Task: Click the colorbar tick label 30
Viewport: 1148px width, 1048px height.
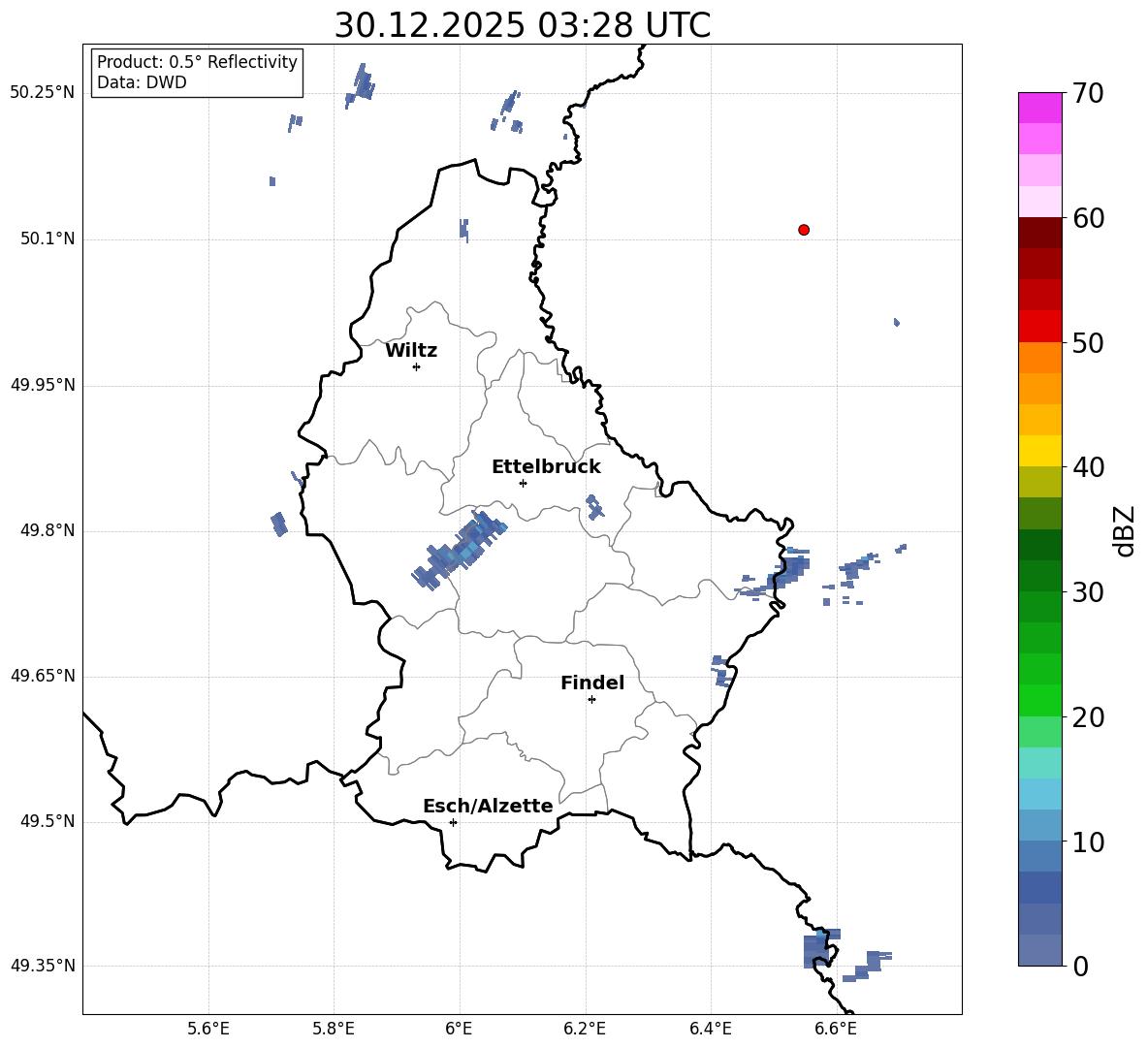Action: (1088, 592)
